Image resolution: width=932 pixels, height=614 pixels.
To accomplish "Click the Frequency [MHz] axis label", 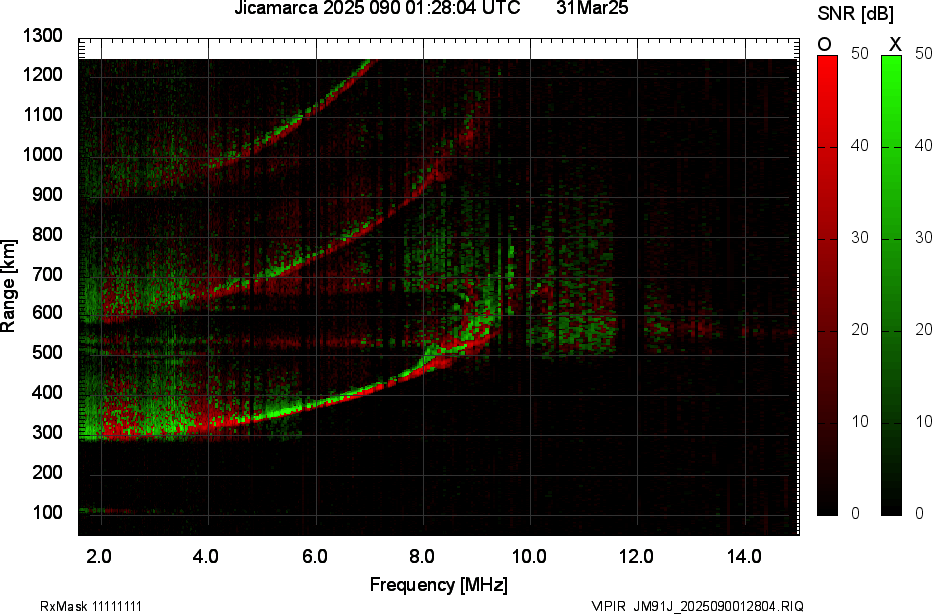I will (439, 584).
